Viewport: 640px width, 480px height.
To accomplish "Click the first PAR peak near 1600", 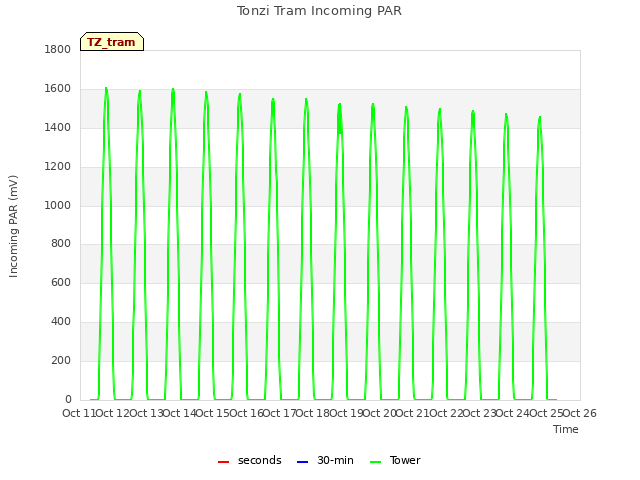I will pyautogui.click(x=106, y=88).
